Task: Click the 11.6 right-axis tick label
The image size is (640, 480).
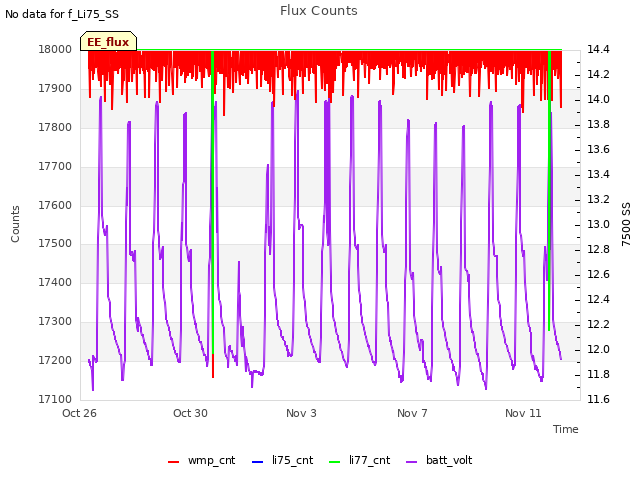Action: (598, 399)
